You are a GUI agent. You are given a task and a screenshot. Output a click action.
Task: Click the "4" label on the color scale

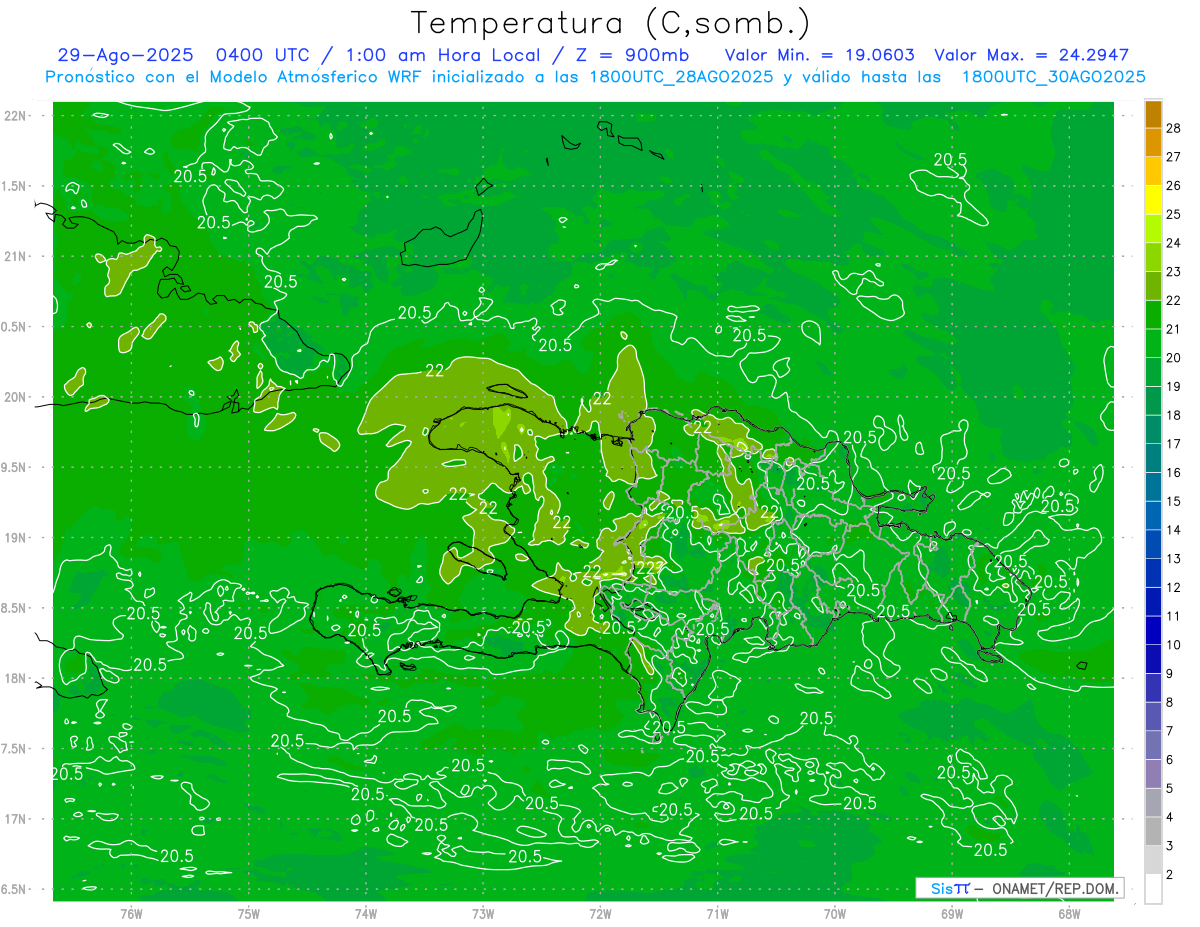point(1170,817)
